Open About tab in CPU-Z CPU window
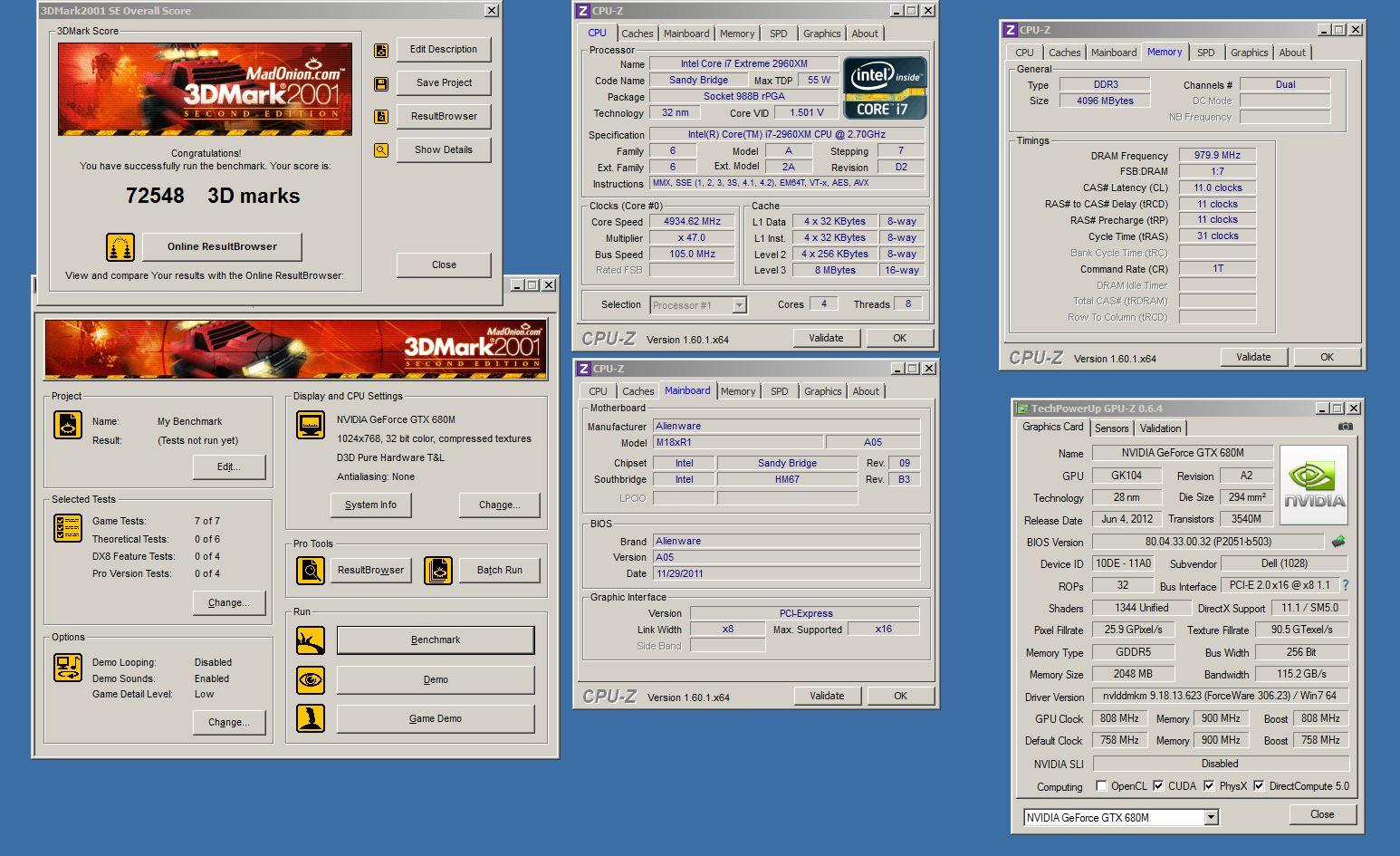This screenshot has height=856, width=1400. pyautogui.click(x=864, y=34)
